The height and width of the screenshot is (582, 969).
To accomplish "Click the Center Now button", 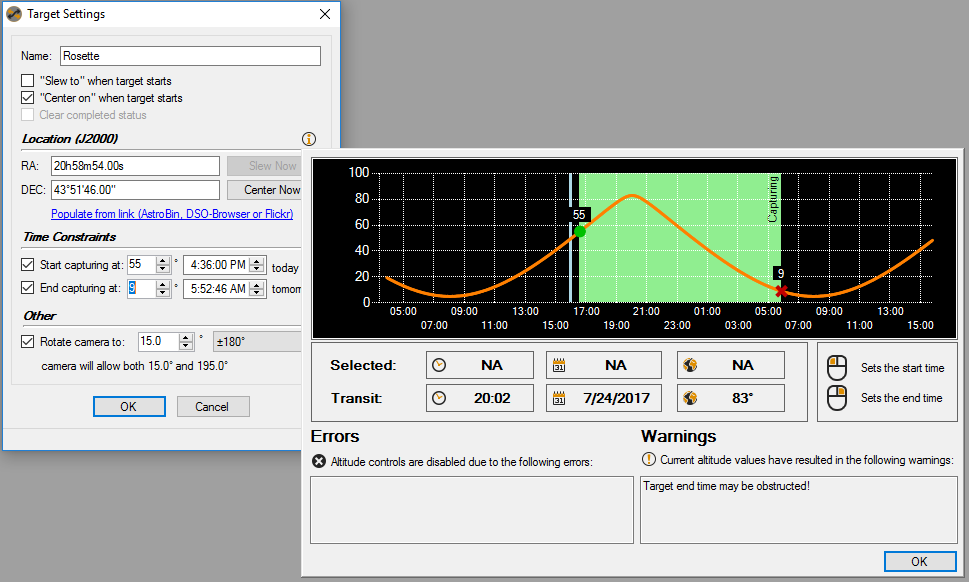I will pos(263,190).
